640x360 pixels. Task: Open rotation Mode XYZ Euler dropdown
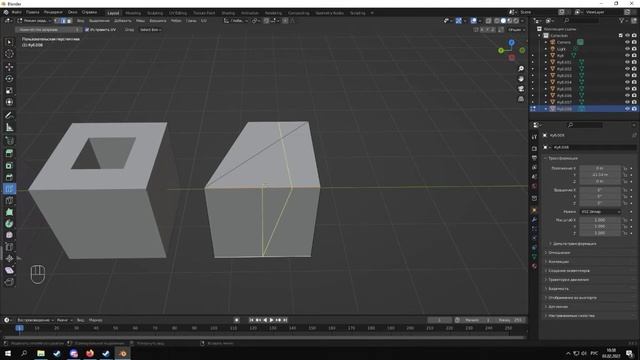(x=600, y=212)
